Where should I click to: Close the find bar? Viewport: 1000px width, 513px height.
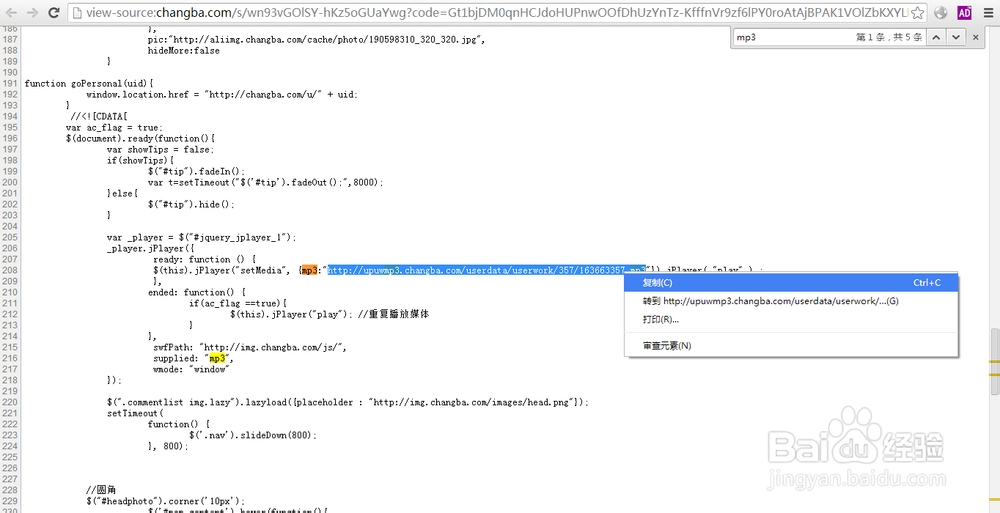click(976, 38)
